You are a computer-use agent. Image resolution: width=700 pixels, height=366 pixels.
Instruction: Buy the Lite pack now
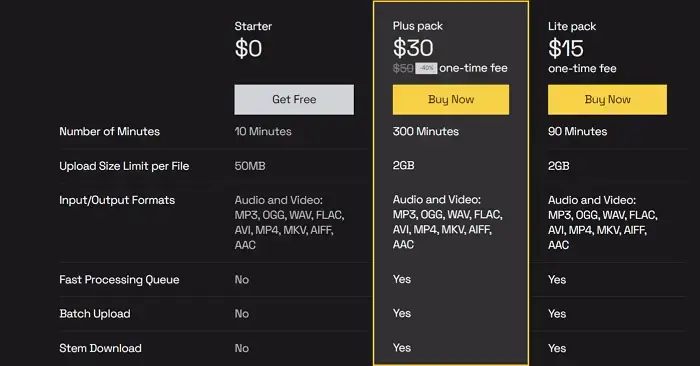tap(607, 100)
